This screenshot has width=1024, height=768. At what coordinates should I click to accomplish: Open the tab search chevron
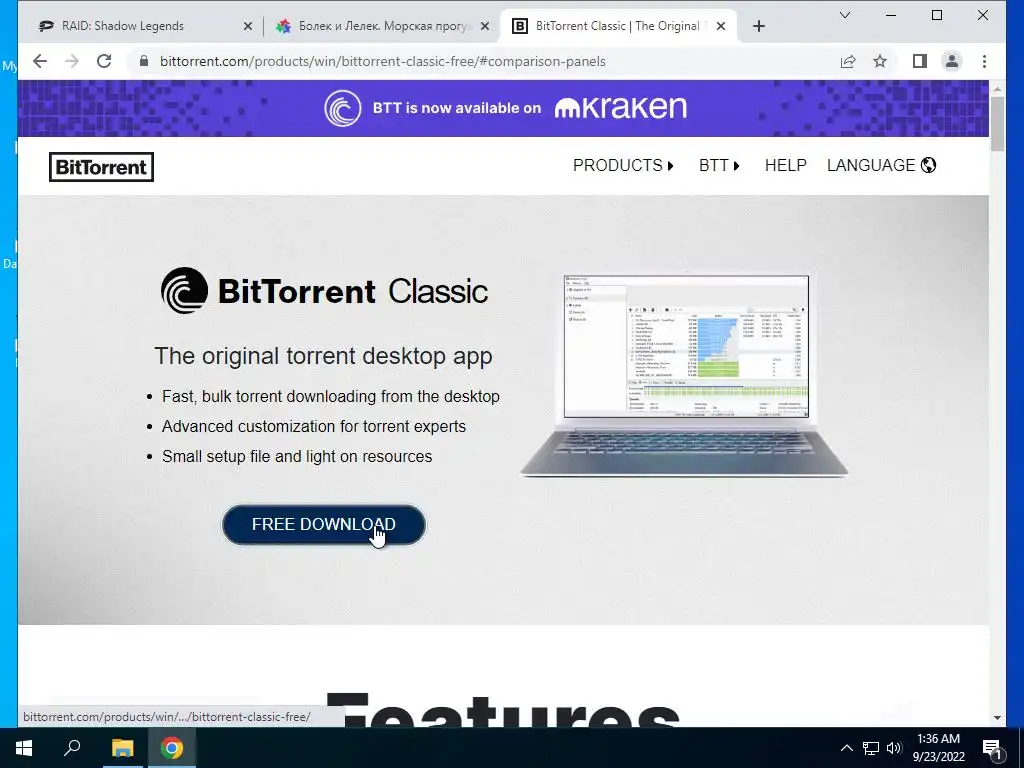pos(844,15)
